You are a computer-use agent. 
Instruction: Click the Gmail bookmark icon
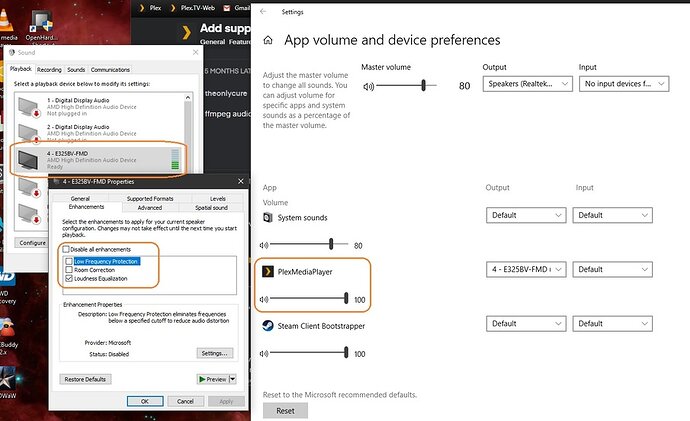227,8
